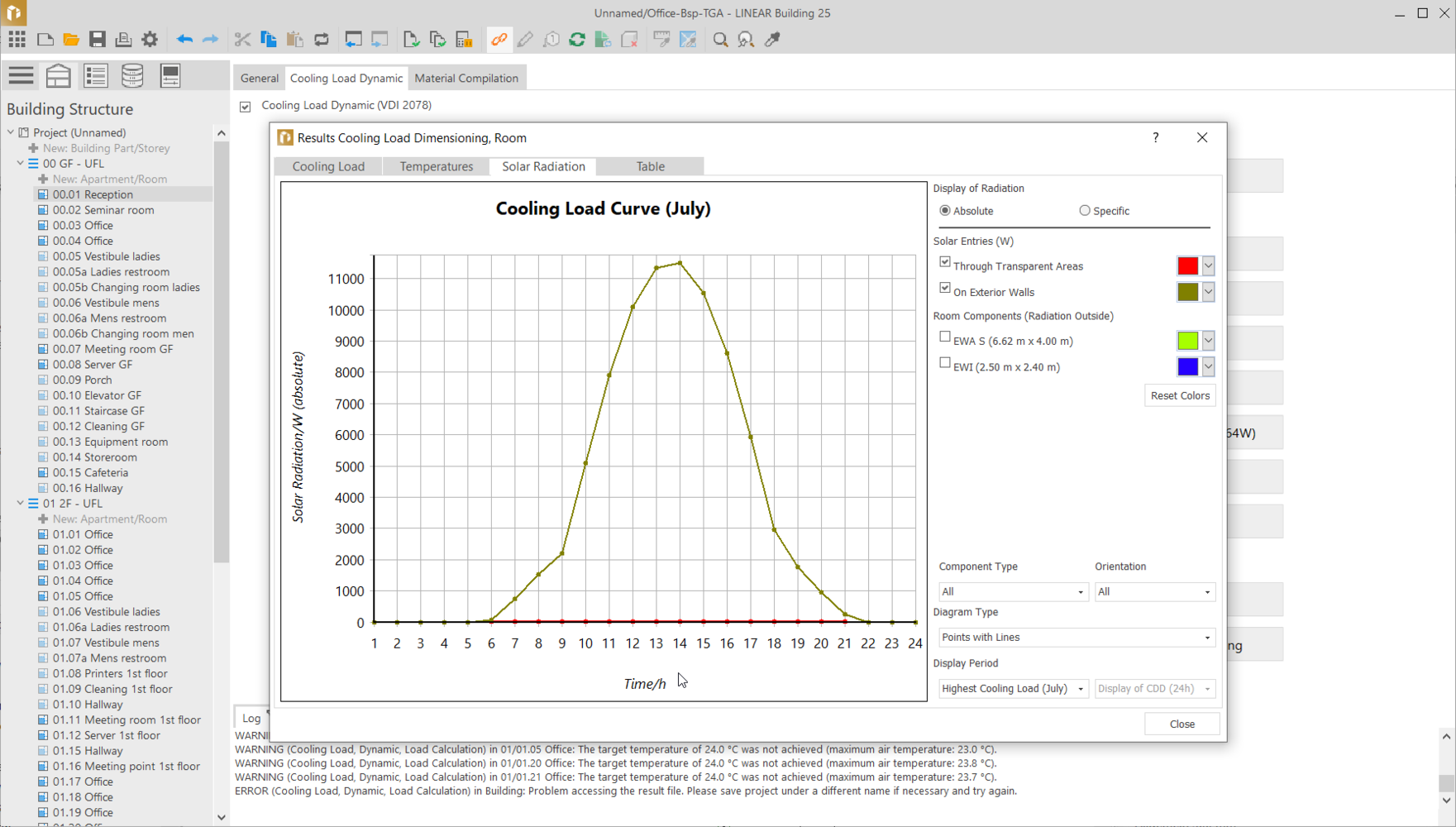Open the folder icon to load project
This screenshot has width=1456, height=827.
coord(71,39)
